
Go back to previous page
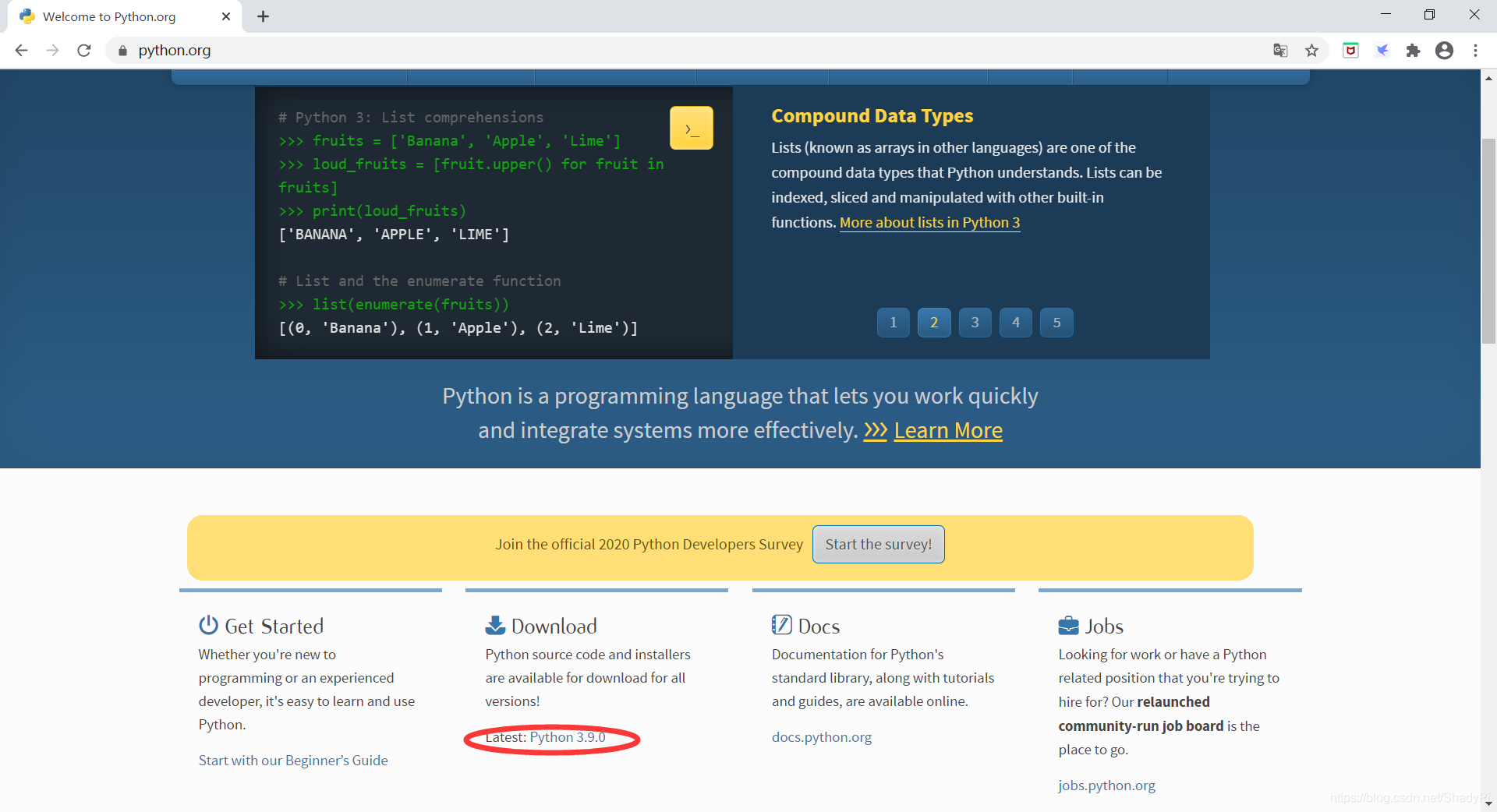click(21, 50)
